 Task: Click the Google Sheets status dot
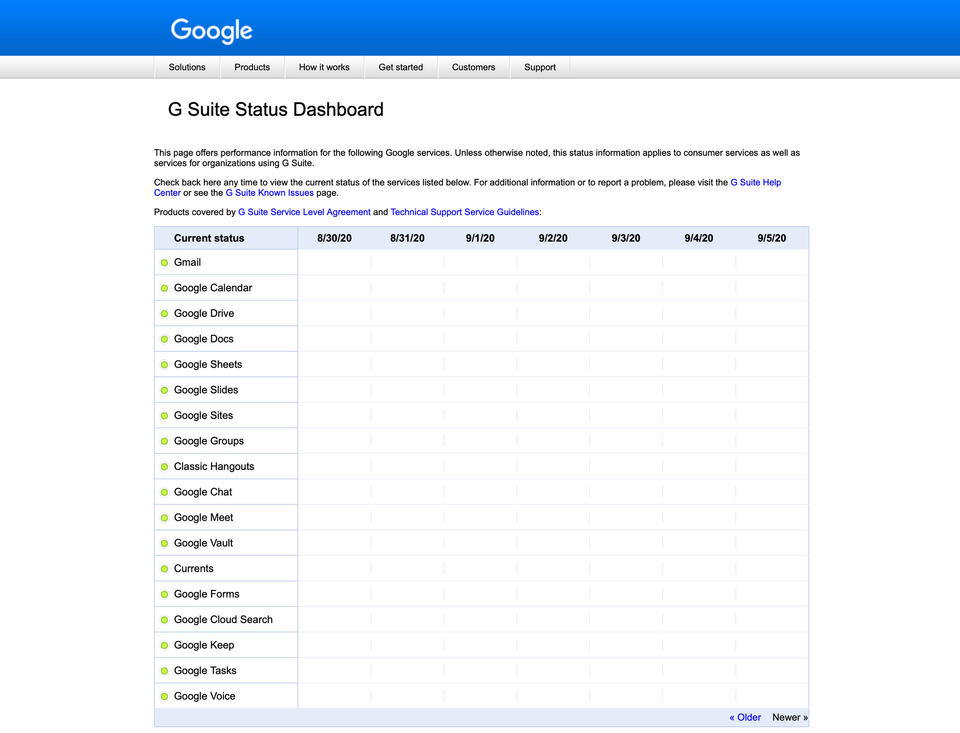(164, 364)
